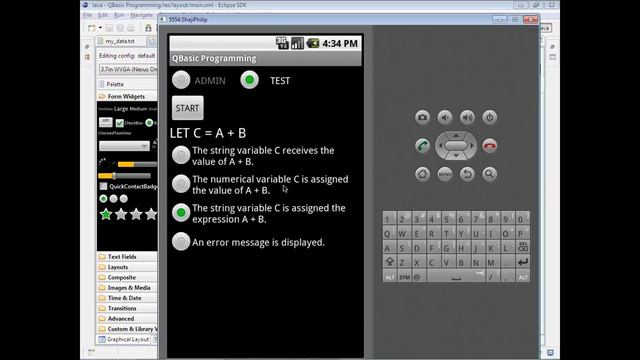Click the green radio button widget in palette
This screenshot has width=640, height=360.
(149, 122)
